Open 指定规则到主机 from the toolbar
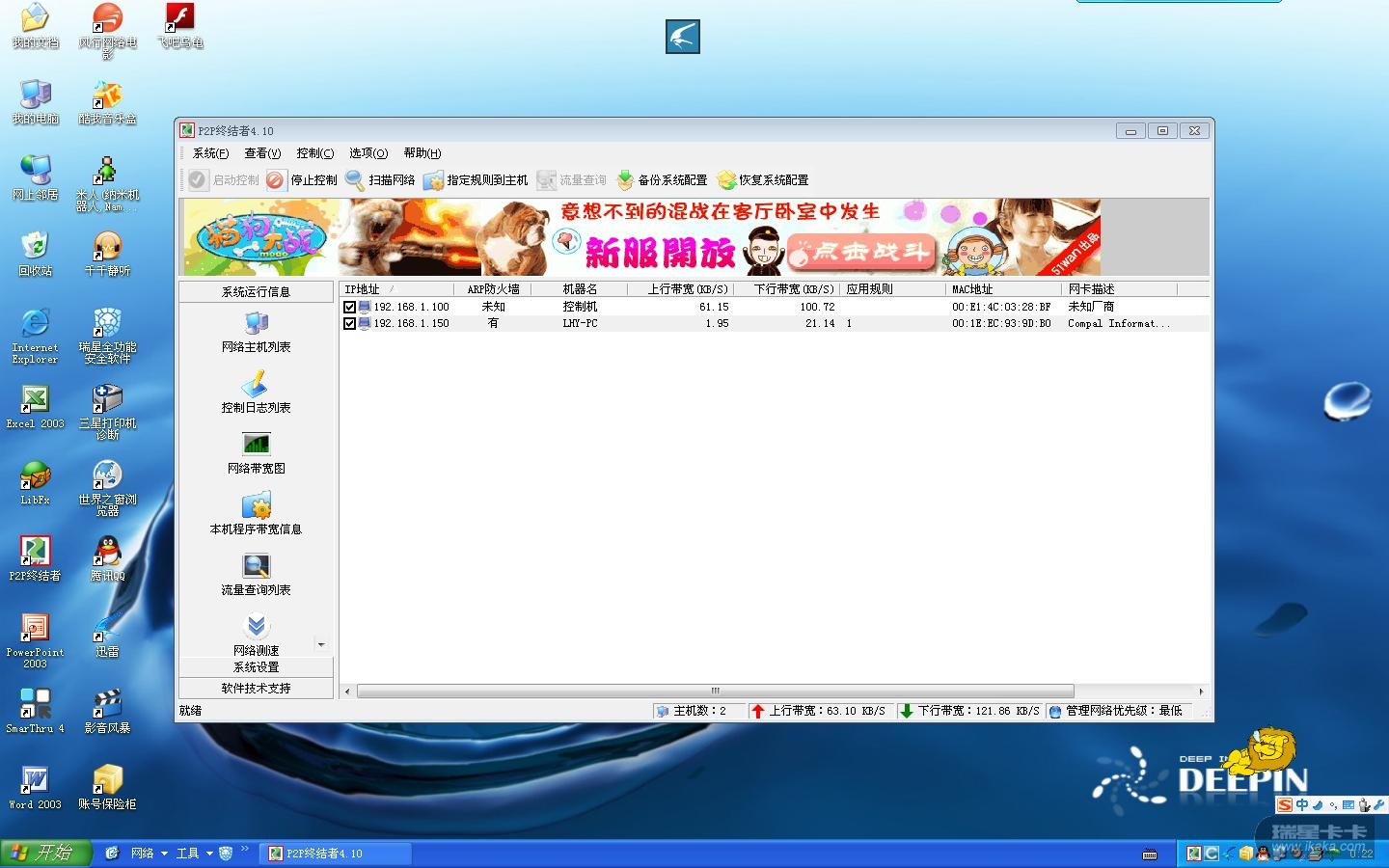Screen dimensions: 1389x868 [475, 180]
